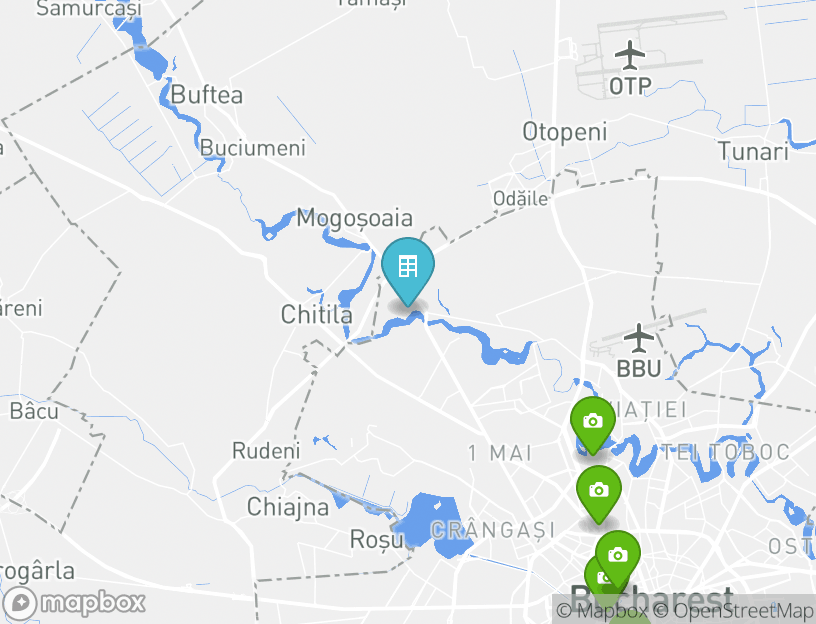Open the second green camera marker near 1 Mai
The height and width of the screenshot is (624, 816).
[598, 494]
